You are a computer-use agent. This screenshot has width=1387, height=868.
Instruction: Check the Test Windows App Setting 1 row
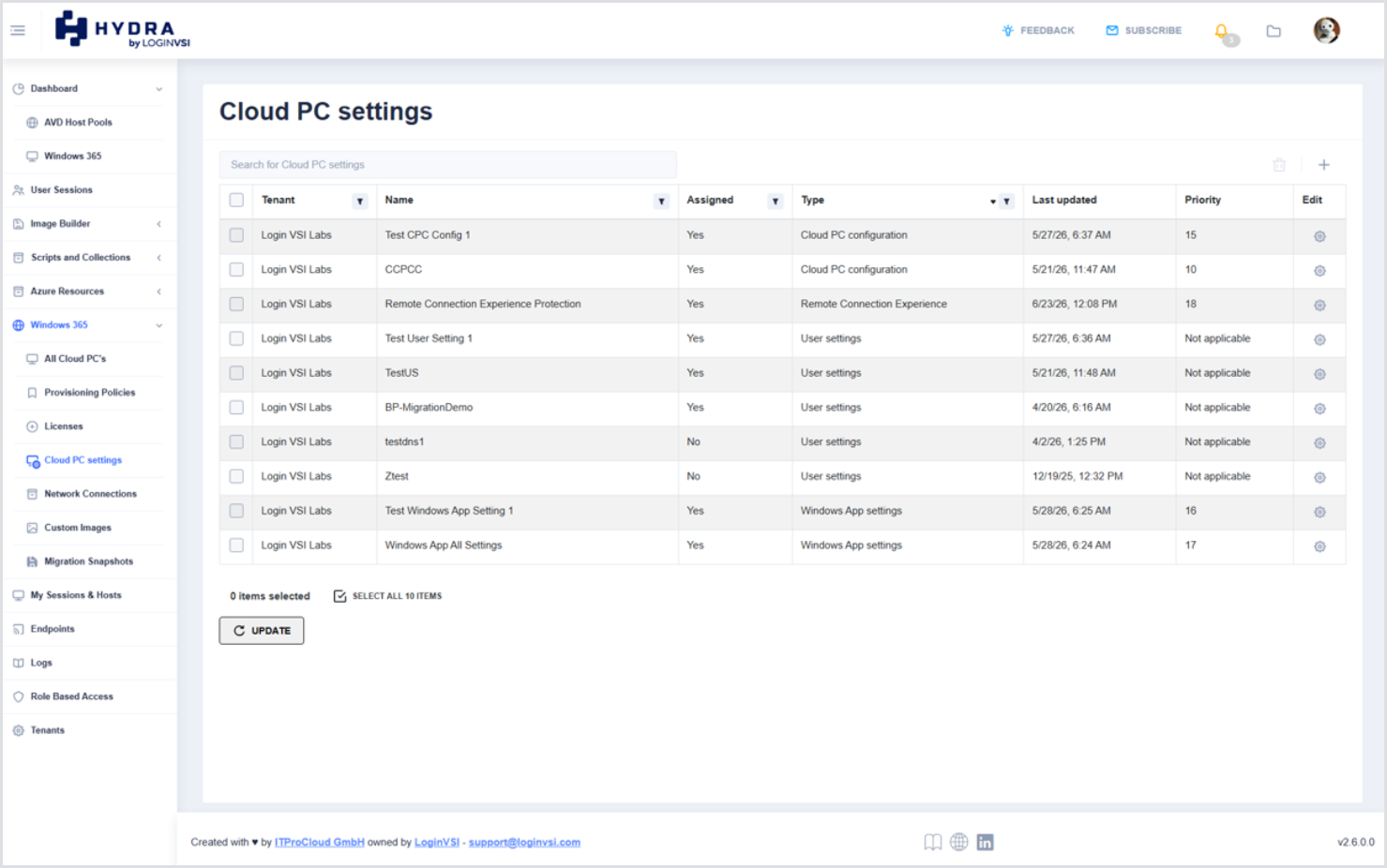(236, 511)
